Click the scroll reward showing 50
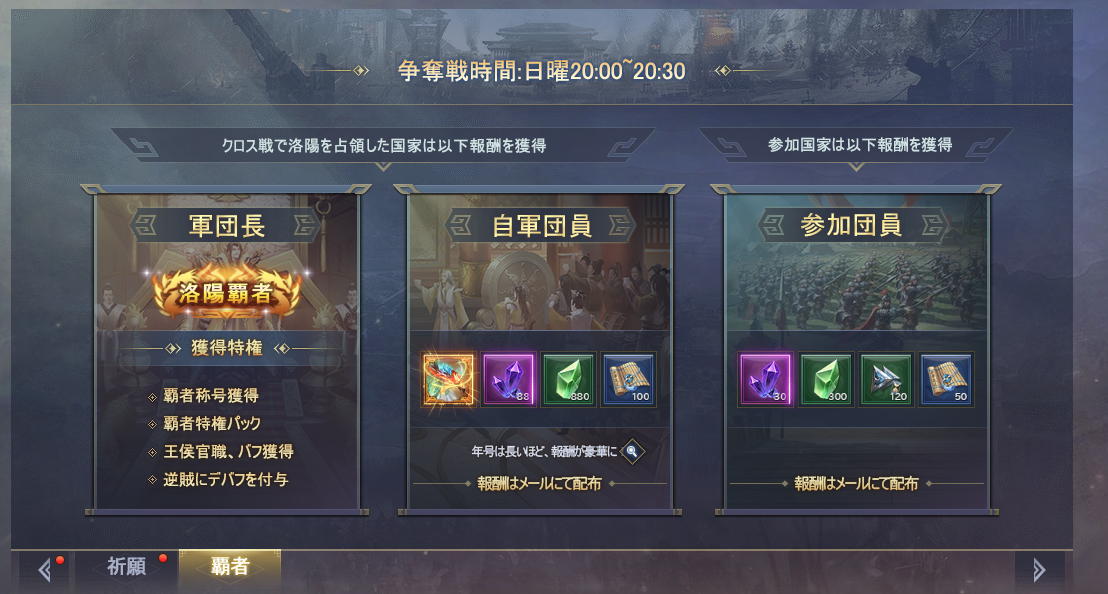 pos(945,379)
